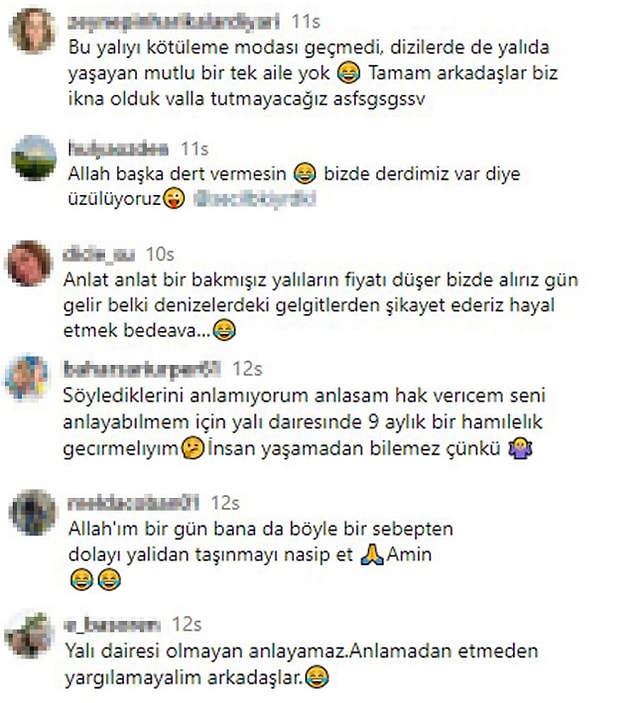
Task: Click the laughing emoji after 'etmek bedeava...'
Action: (224, 330)
